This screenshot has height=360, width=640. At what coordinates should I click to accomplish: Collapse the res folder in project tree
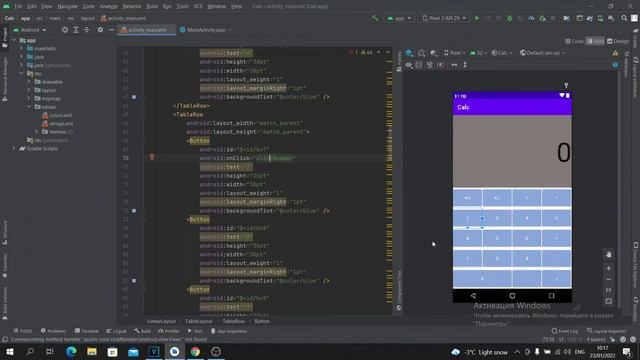coord(22,73)
